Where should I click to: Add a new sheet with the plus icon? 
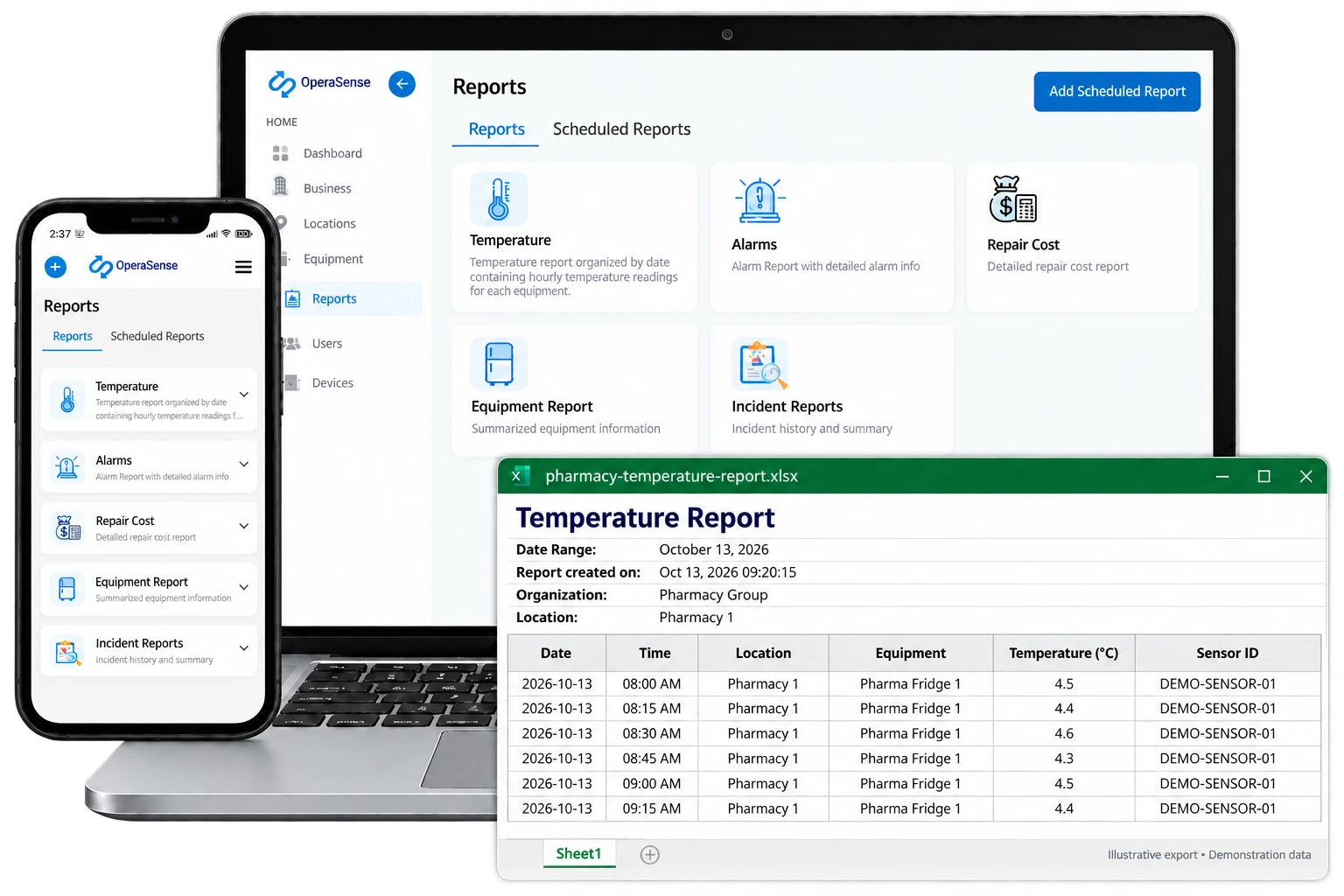[649, 855]
